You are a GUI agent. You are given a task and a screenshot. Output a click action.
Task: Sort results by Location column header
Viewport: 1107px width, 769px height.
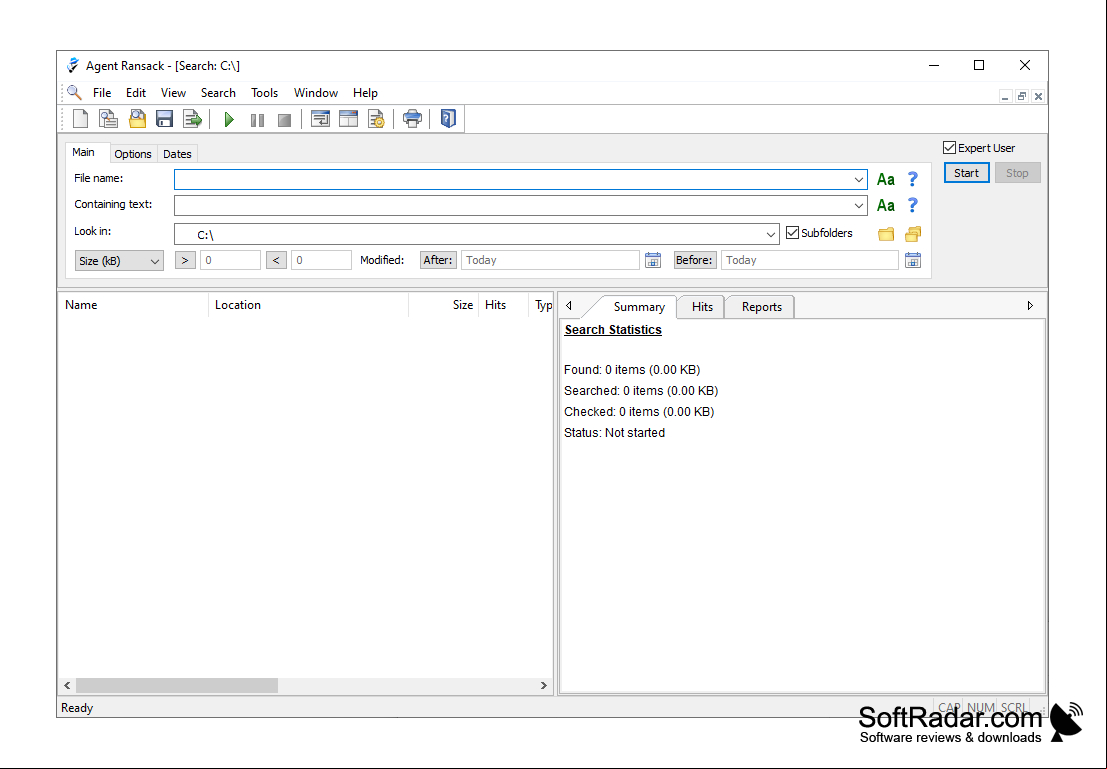click(x=309, y=305)
